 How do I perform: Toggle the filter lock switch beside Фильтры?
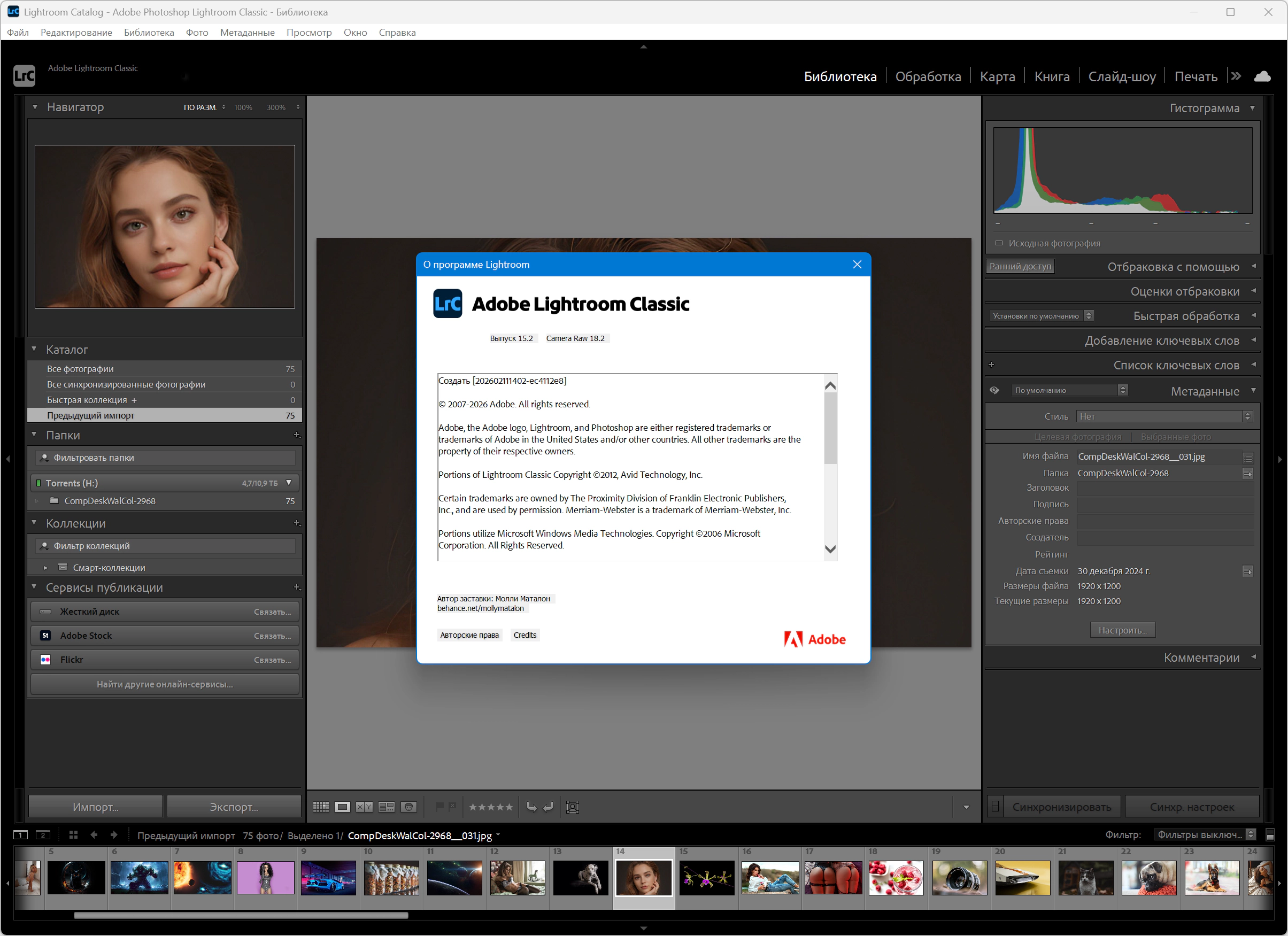tap(1270, 835)
